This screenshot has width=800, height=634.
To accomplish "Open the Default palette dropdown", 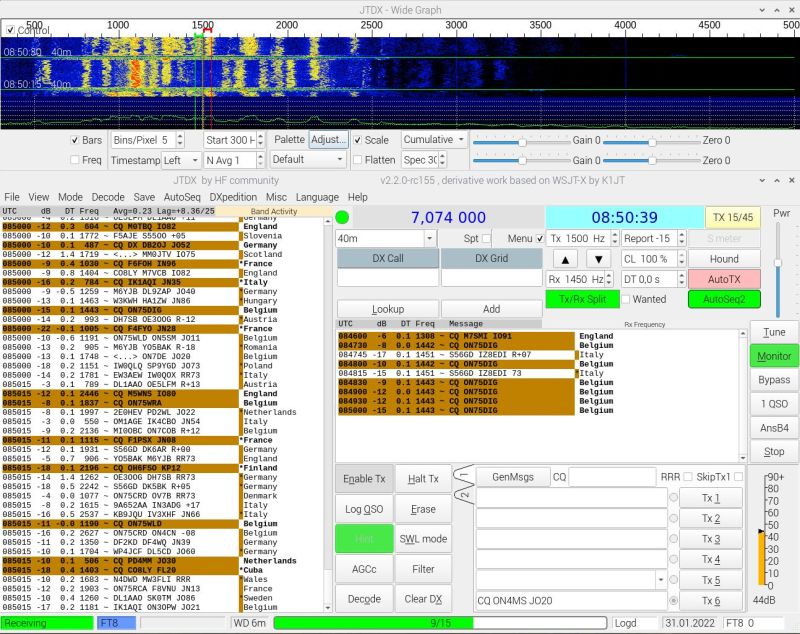I will tap(308, 160).
